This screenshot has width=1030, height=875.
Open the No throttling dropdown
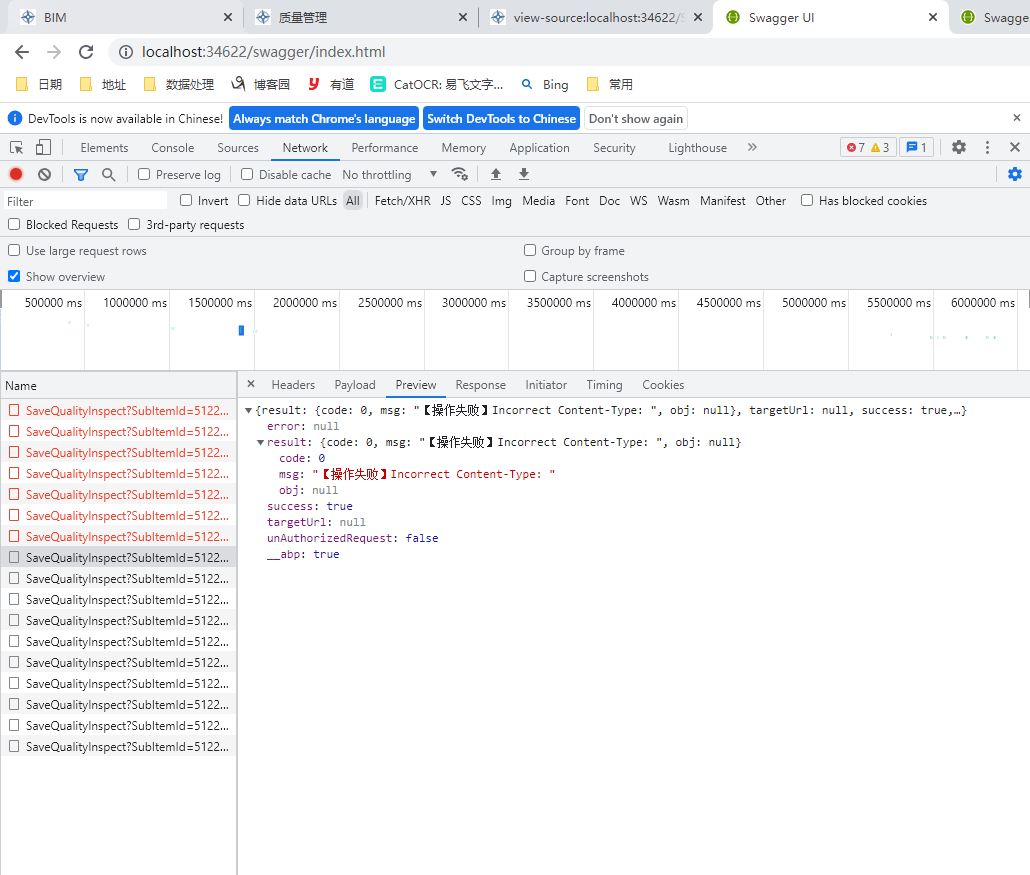pyautogui.click(x=390, y=174)
